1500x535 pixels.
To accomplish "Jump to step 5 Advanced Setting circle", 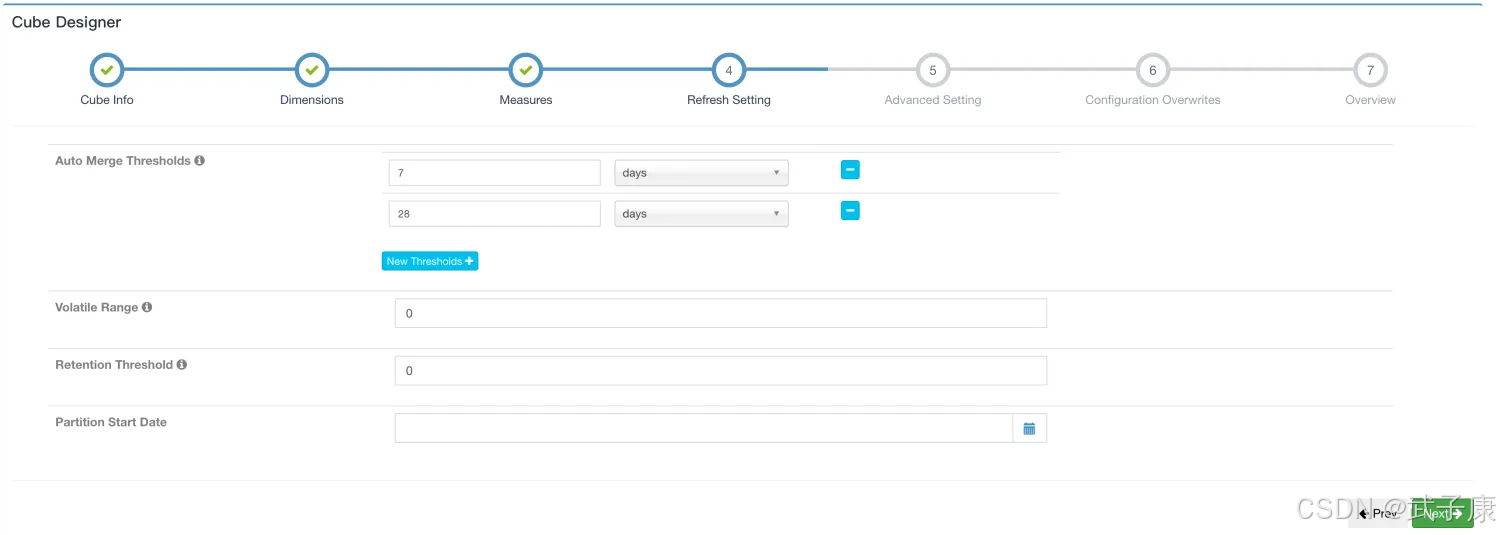I will (x=933, y=70).
